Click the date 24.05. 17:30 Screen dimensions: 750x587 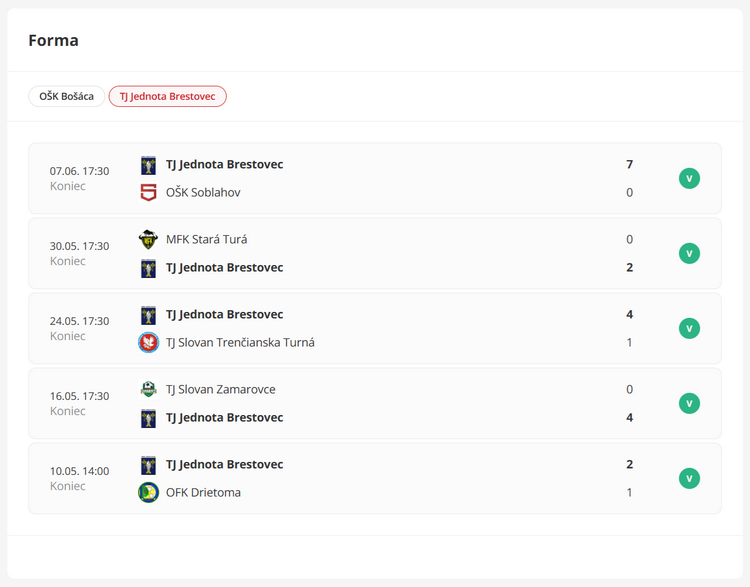[x=79, y=321]
